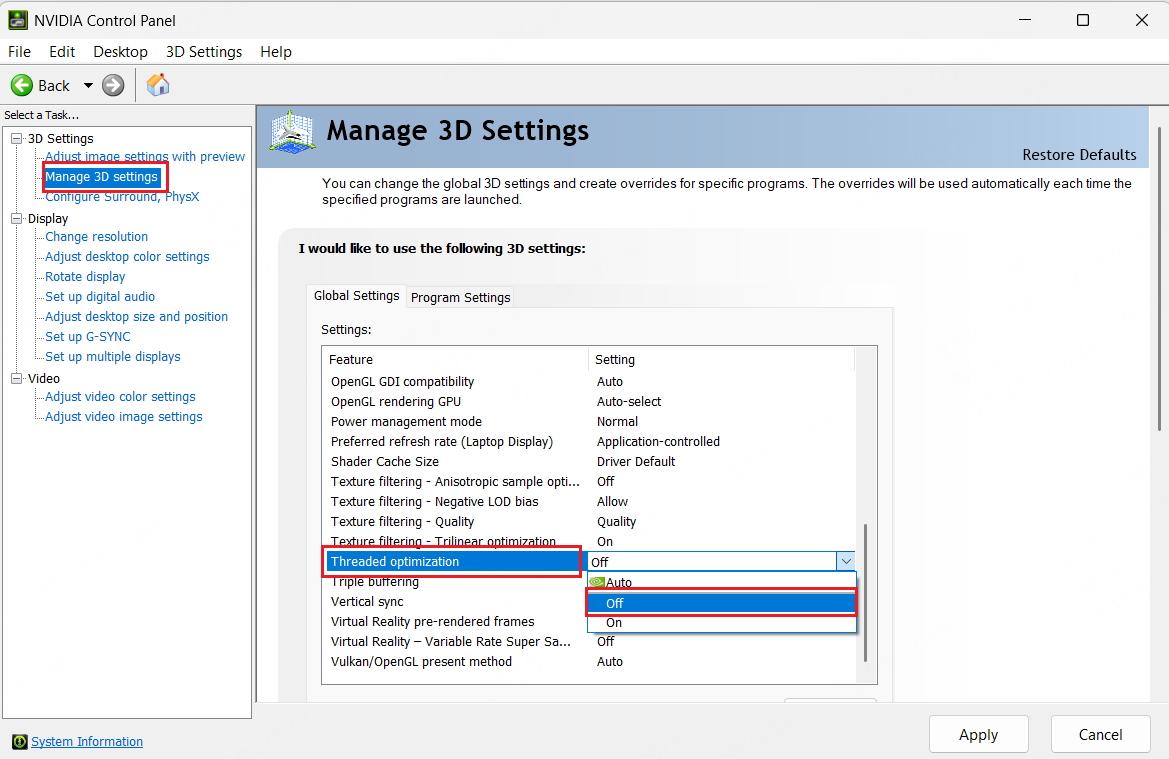Image resolution: width=1169 pixels, height=759 pixels.
Task: Click the Apply button
Action: 978,734
